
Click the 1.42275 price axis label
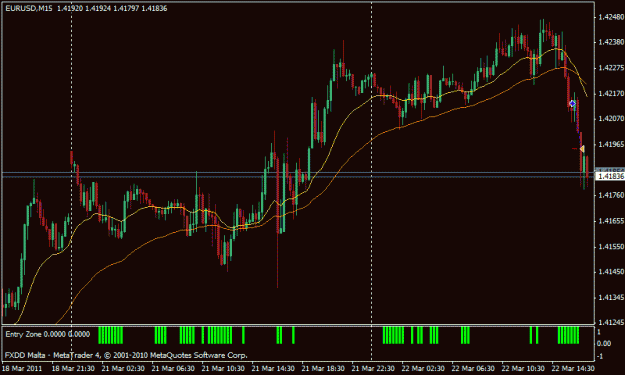611,68
